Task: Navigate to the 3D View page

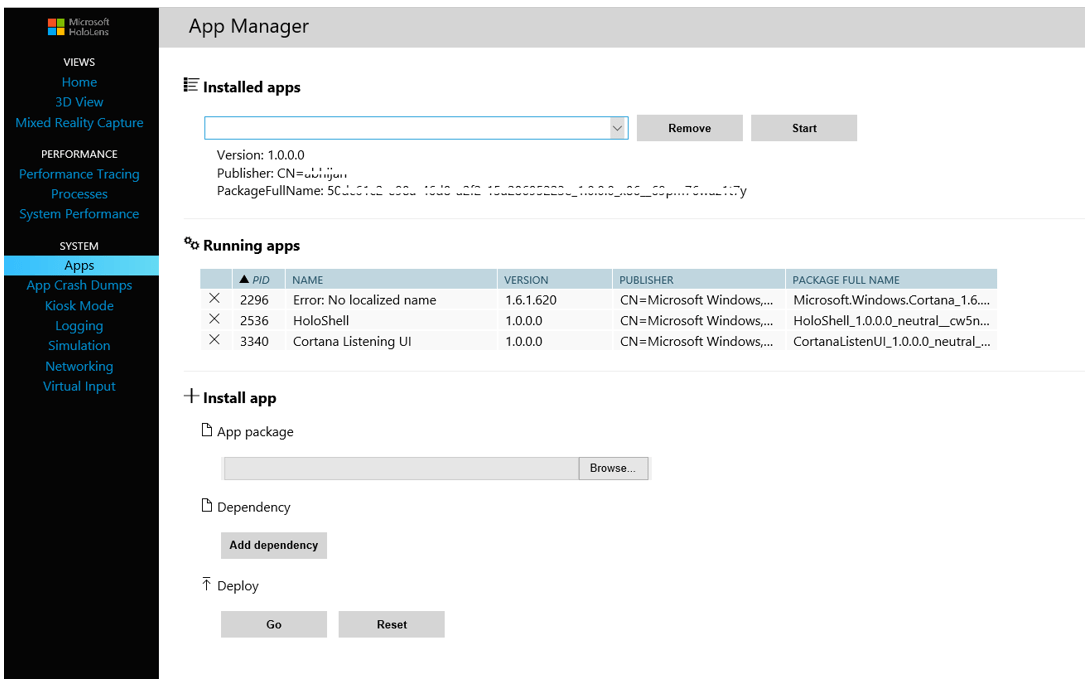Action: click(79, 101)
